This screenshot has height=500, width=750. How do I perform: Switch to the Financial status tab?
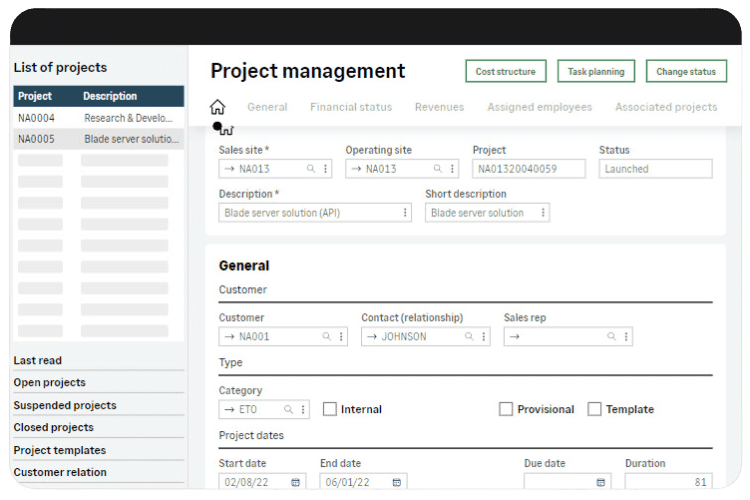click(x=350, y=107)
